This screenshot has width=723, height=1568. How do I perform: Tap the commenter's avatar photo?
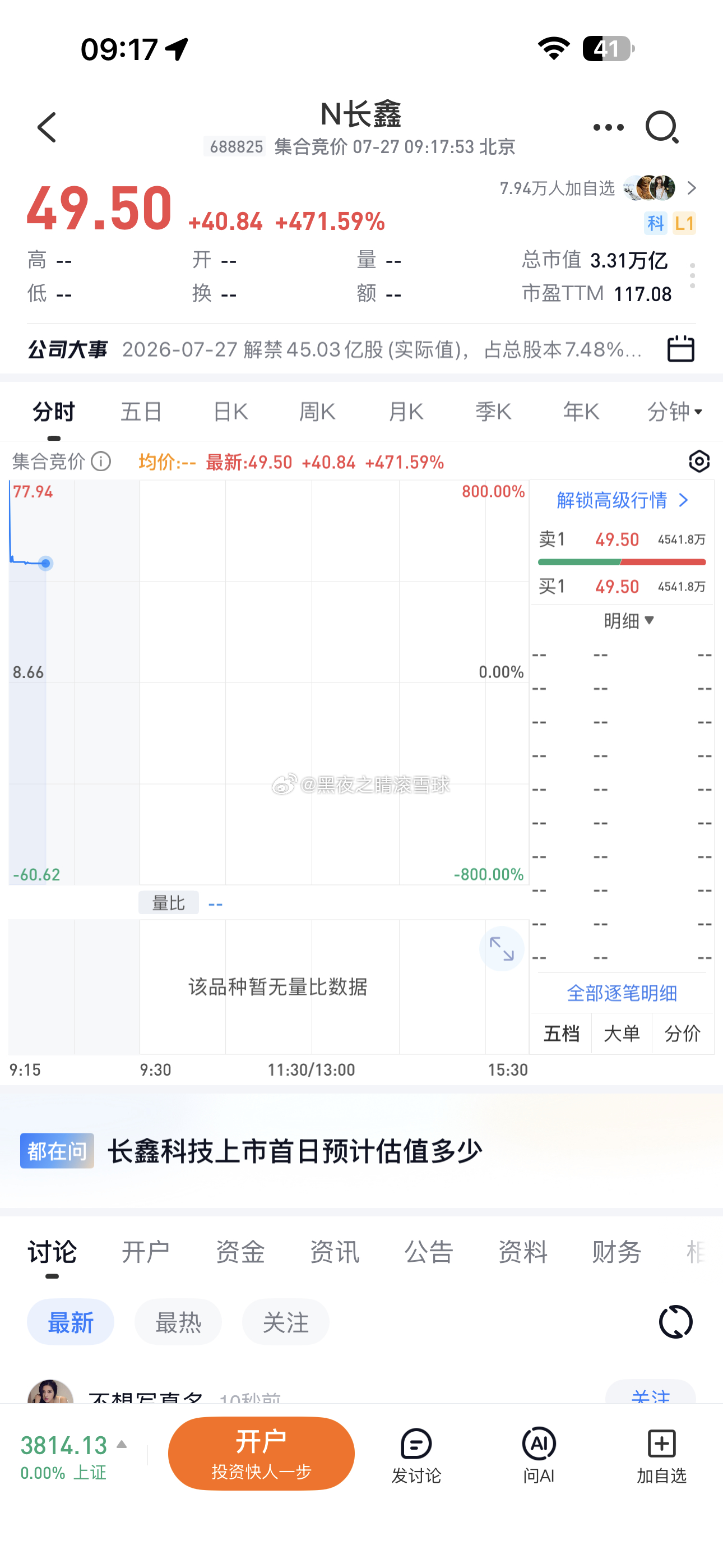(x=50, y=1392)
